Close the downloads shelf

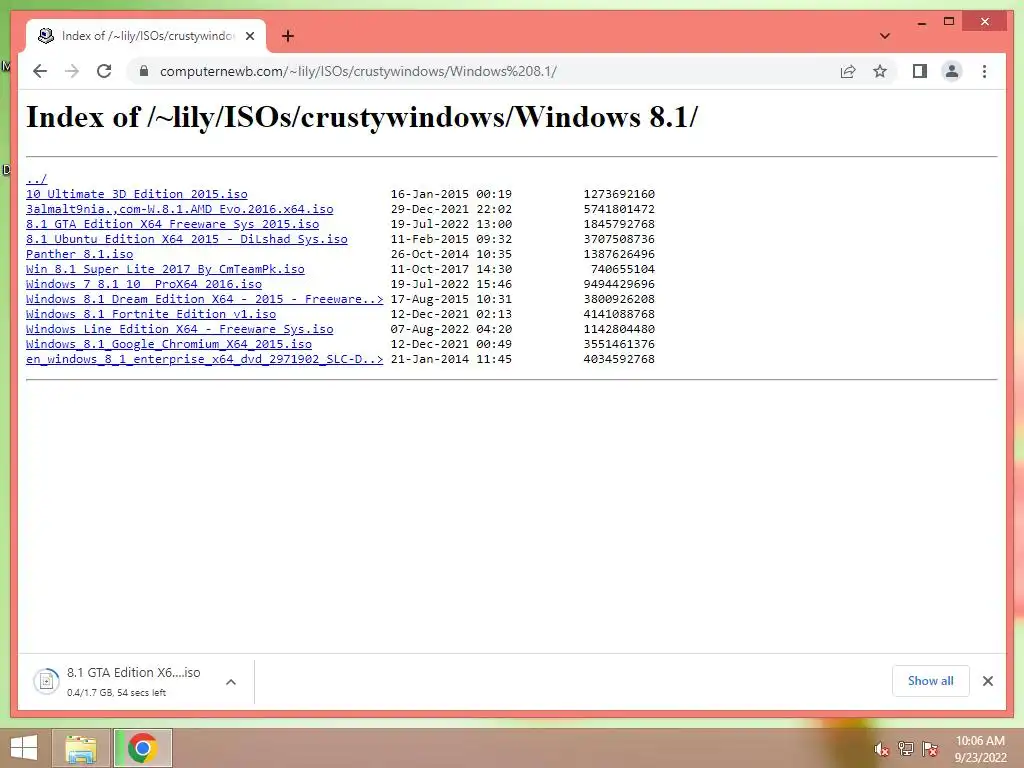point(987,681)
